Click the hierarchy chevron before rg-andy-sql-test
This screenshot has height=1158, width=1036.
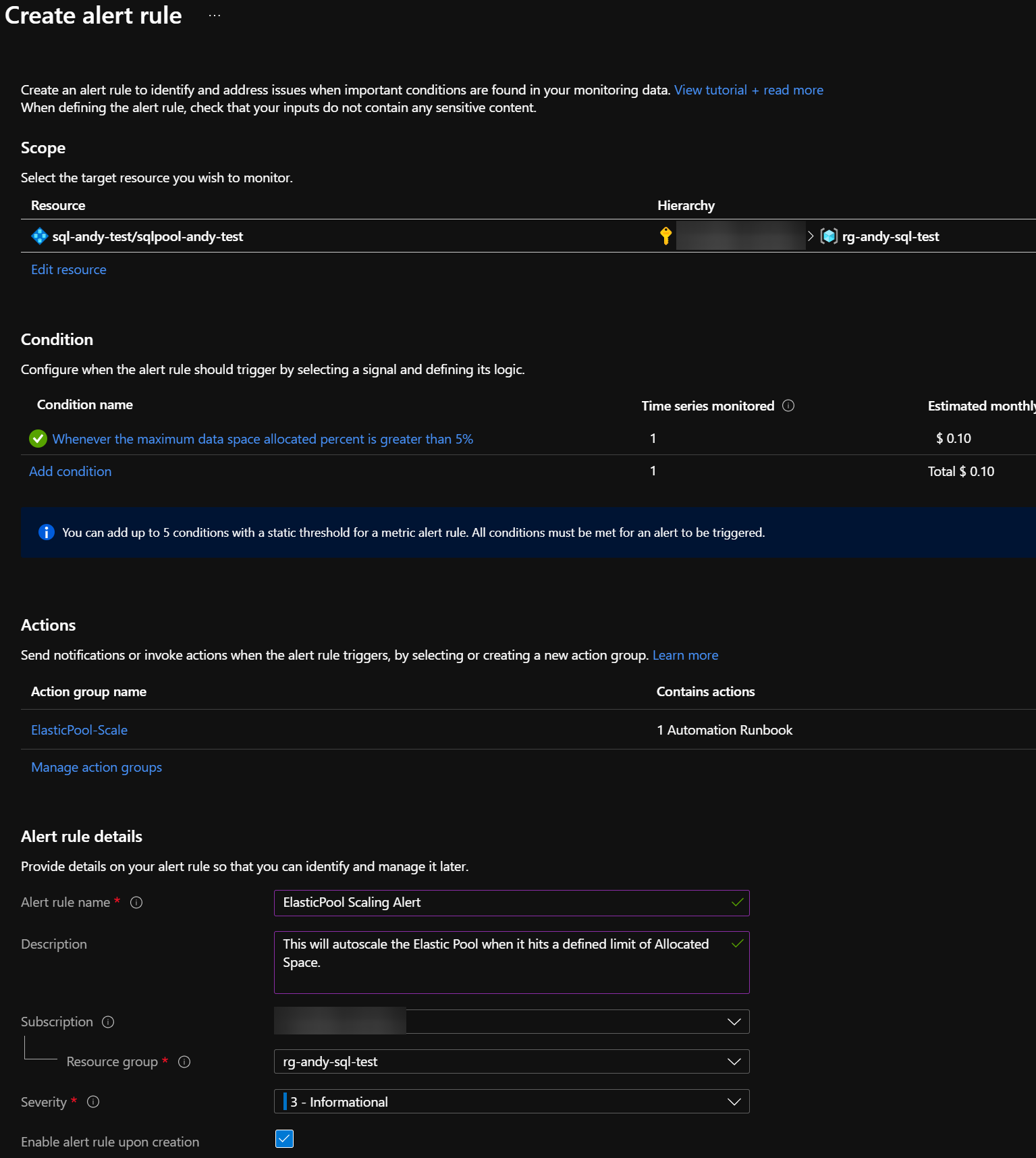[x=811, y=236]
